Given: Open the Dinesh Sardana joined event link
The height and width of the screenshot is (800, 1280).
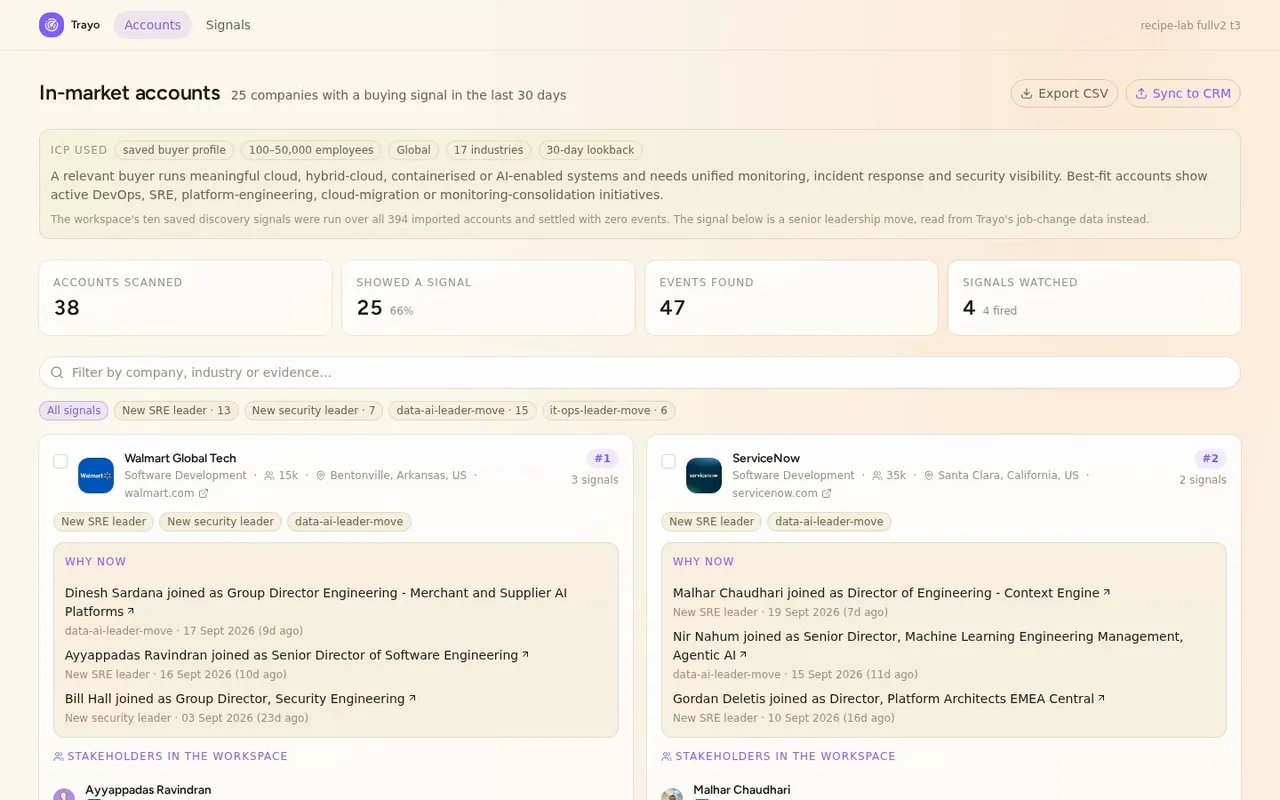Looking at the screenshot, I should pyautogui.click(x=316, y=602).
